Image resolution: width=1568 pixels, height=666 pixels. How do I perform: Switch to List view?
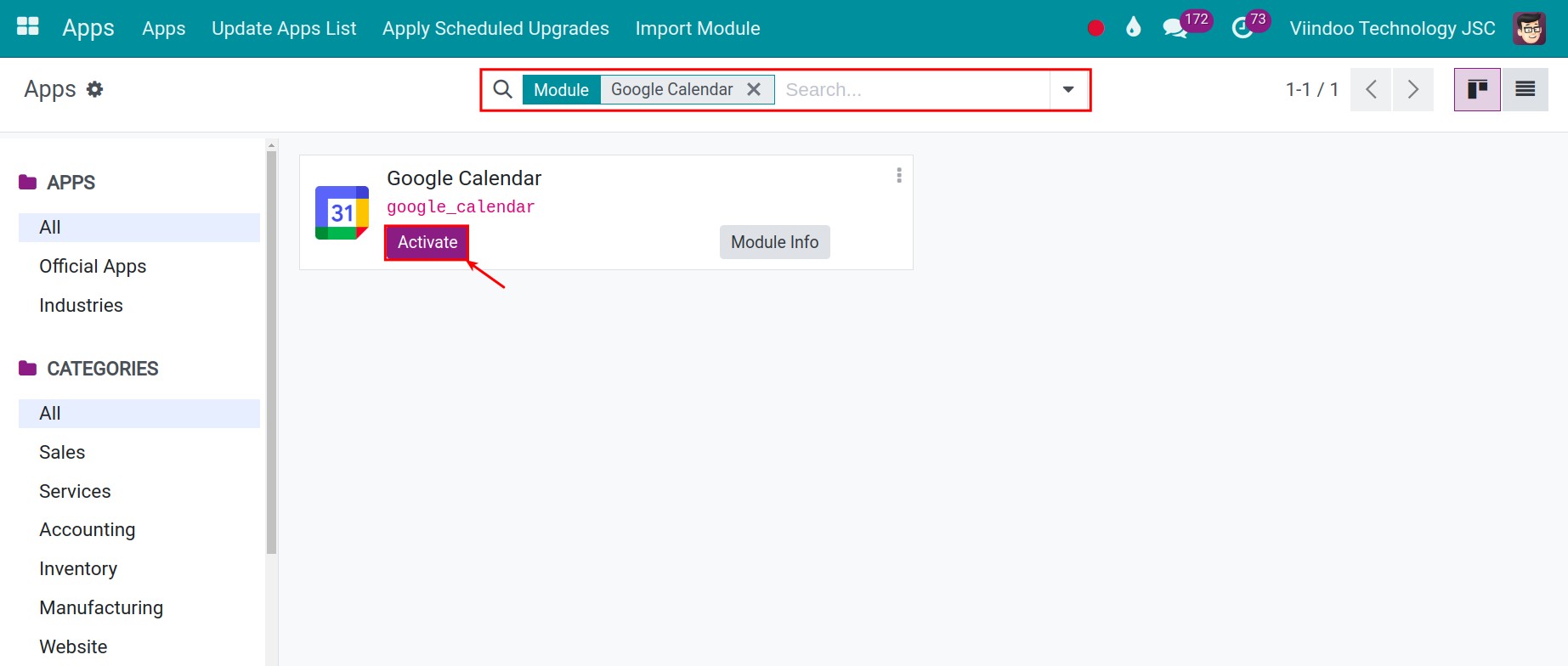point(1525,89)
